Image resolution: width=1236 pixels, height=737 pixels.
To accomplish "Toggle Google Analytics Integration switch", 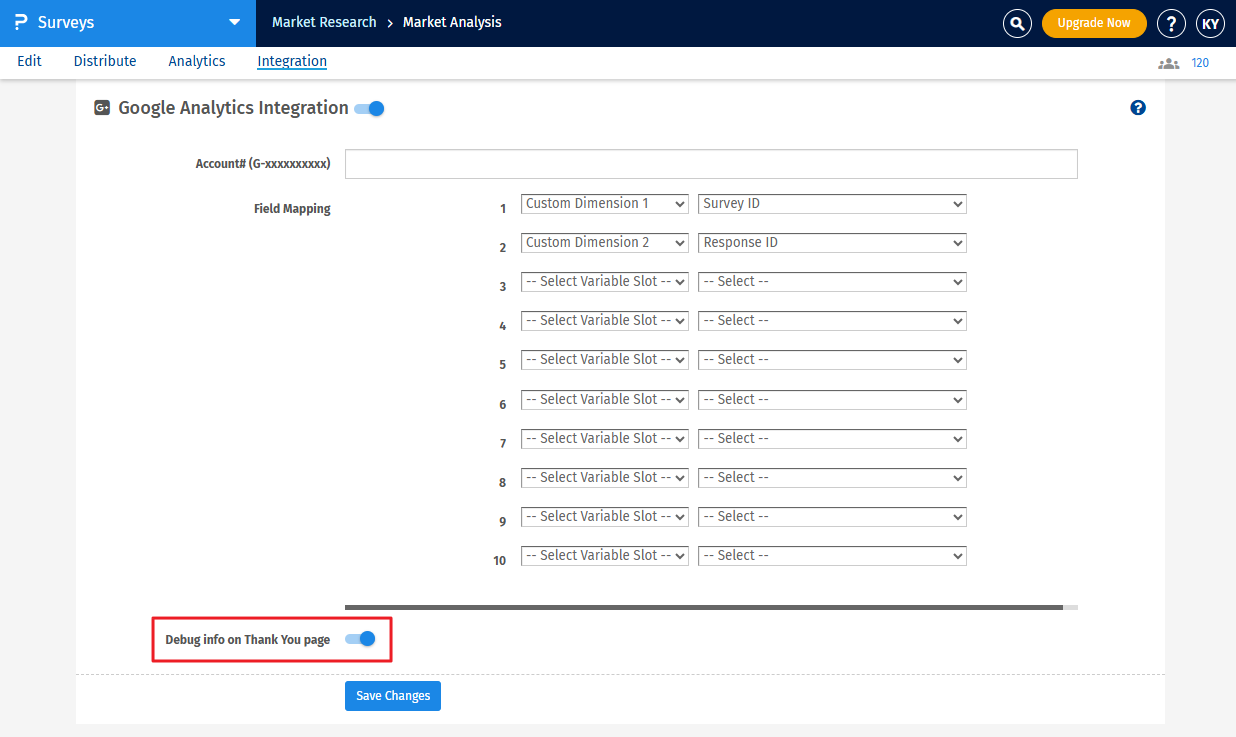I will click(369, 108).
